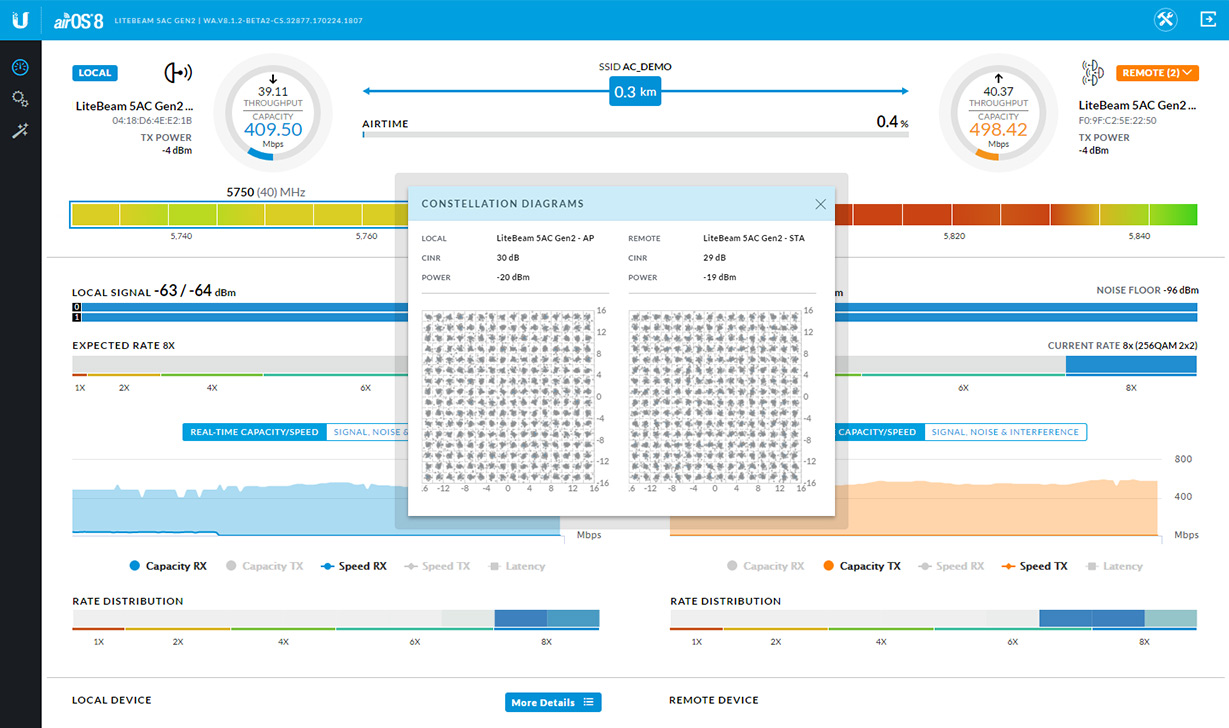Toggle Speed TX in the local chart legend
Image resolution: width=1229 pixels, height=728 pixels.
[437, 566]
